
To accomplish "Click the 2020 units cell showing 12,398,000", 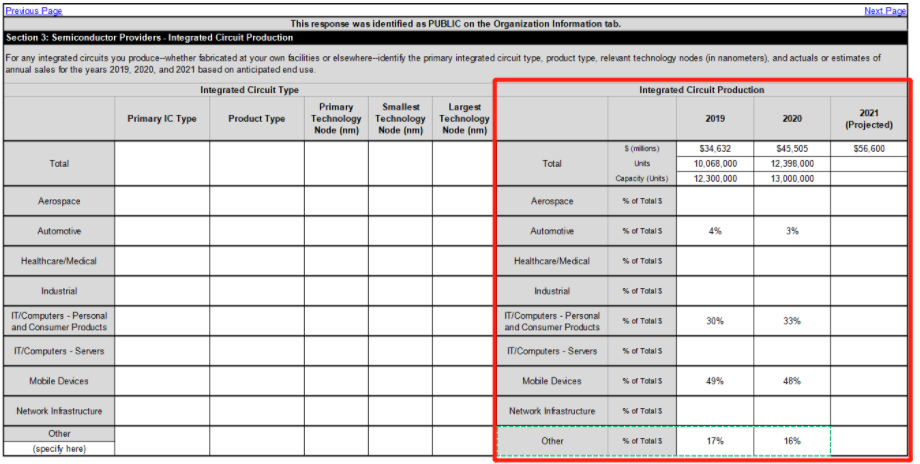I will [791, 163].
